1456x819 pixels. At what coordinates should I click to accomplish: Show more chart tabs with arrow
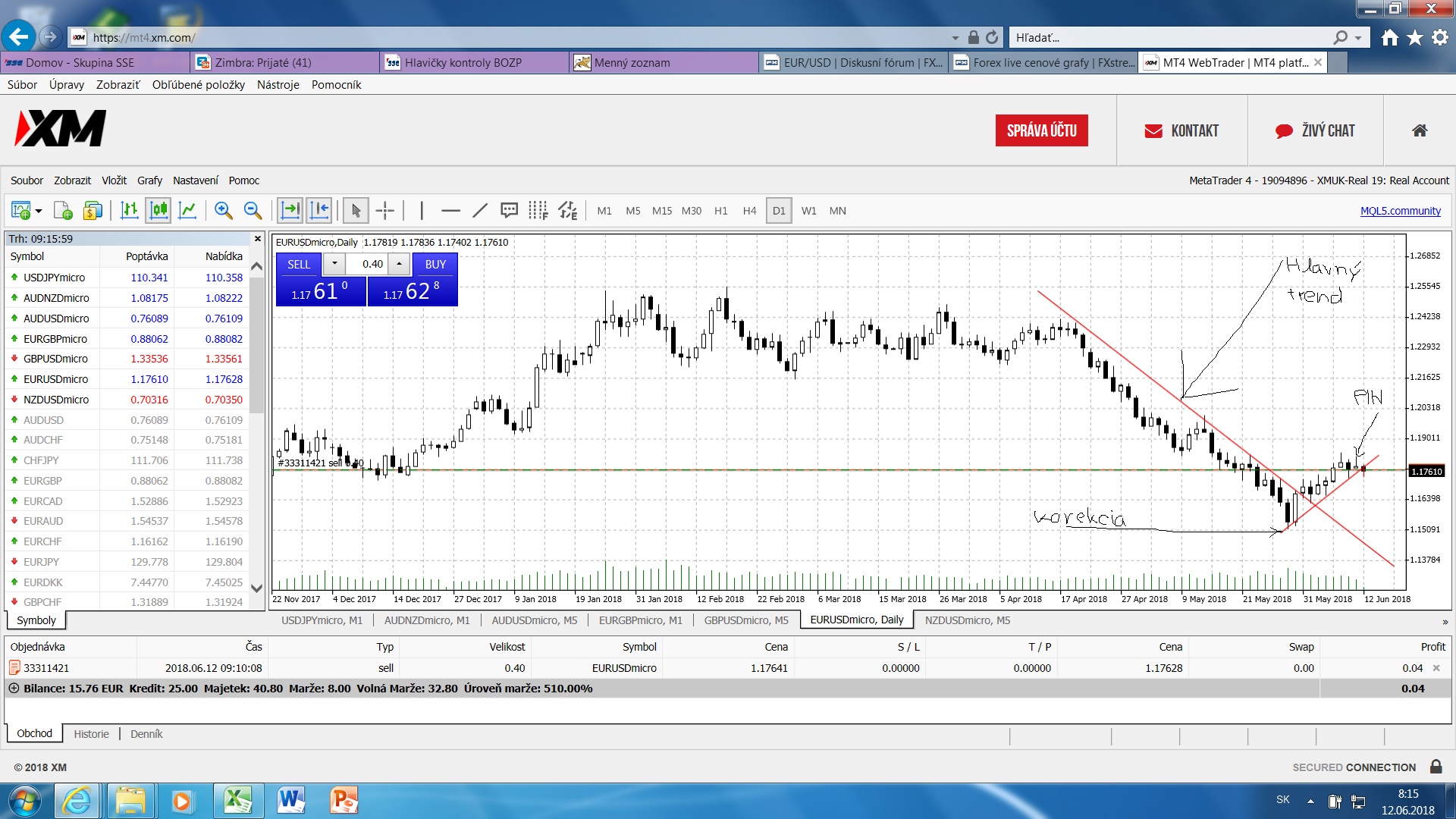[1445, 622]
